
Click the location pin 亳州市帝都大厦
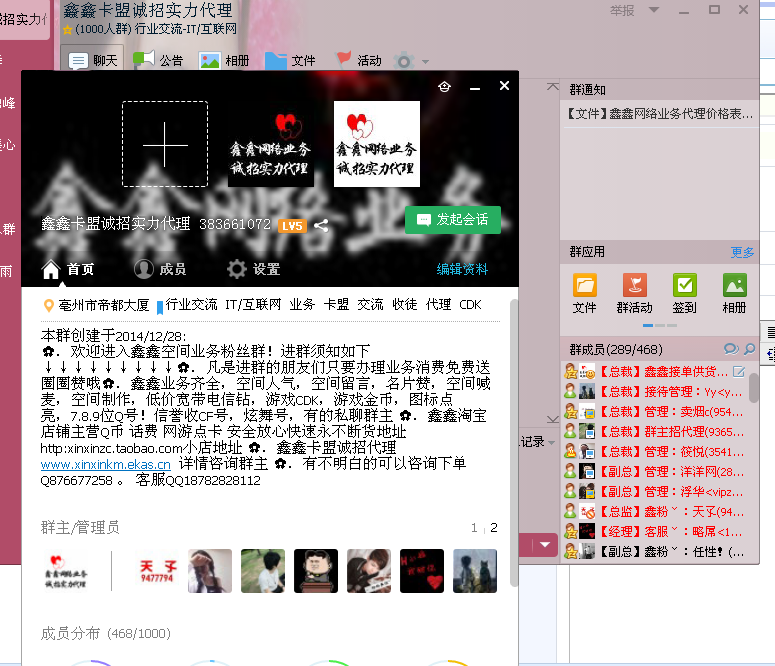(97, 305)
